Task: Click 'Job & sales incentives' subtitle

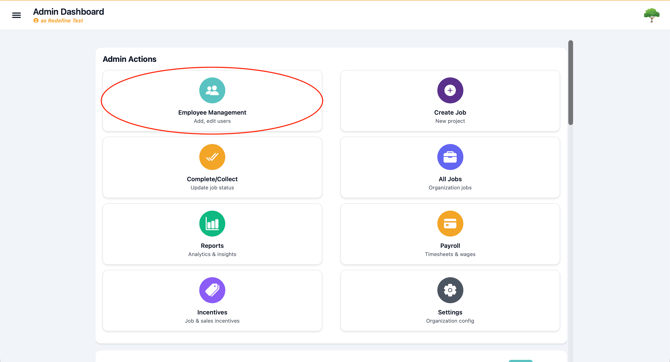Action: tap(212, 321)
